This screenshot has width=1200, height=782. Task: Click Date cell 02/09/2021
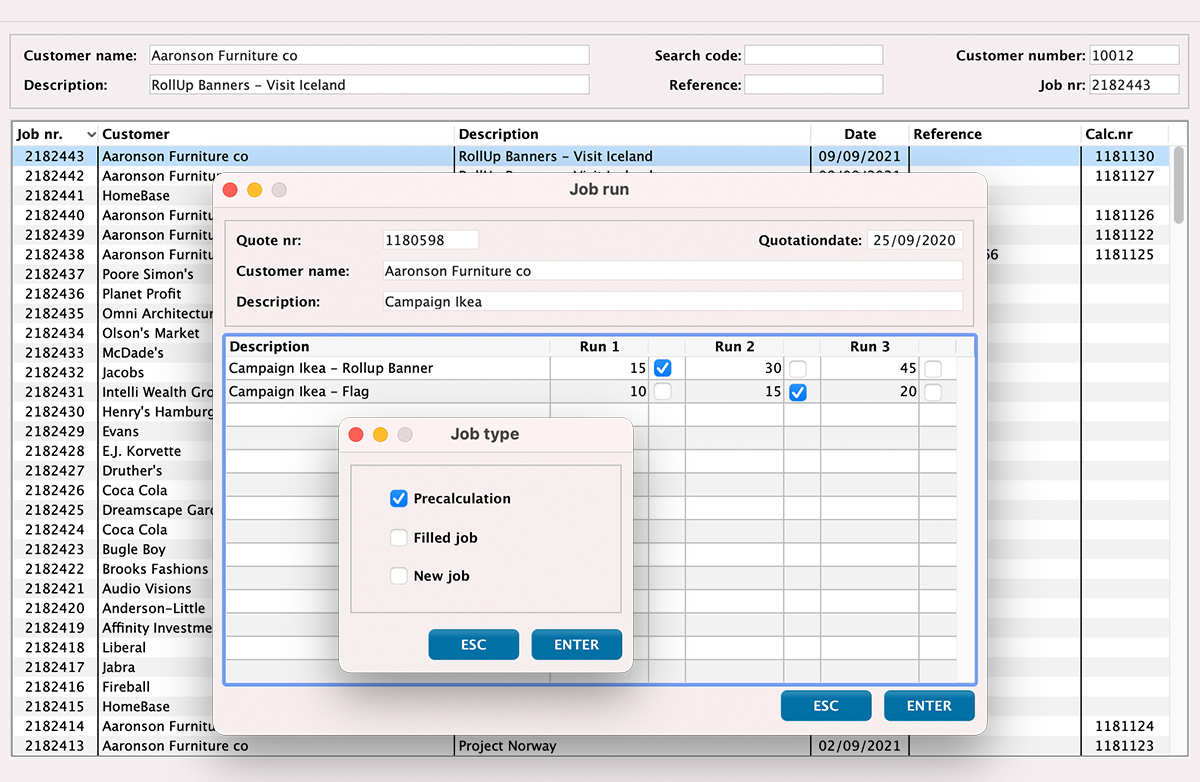860,746
